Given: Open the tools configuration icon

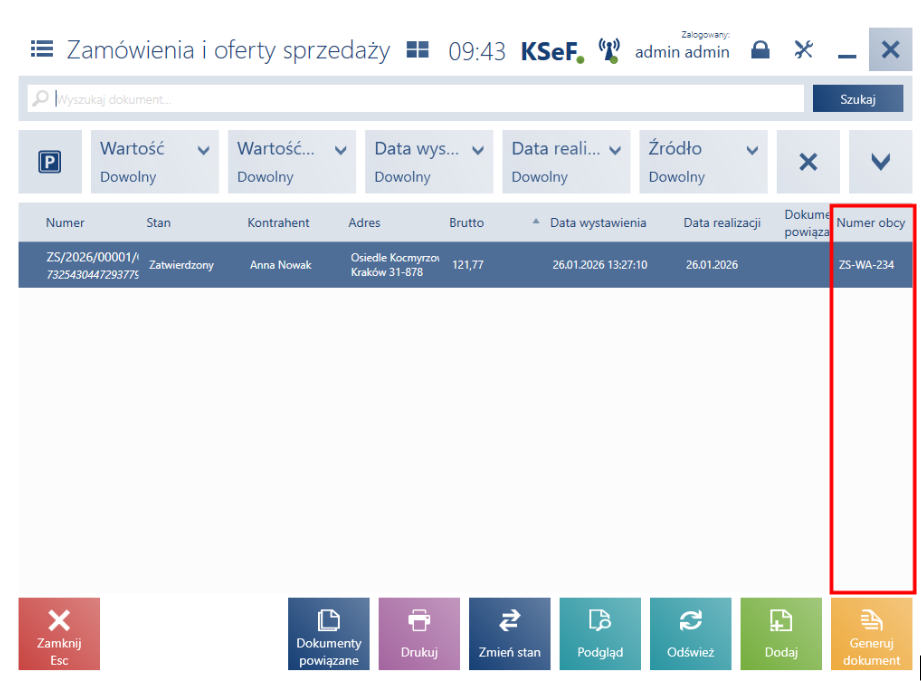Looking at the screenshot, I should [x=804, y=49].
